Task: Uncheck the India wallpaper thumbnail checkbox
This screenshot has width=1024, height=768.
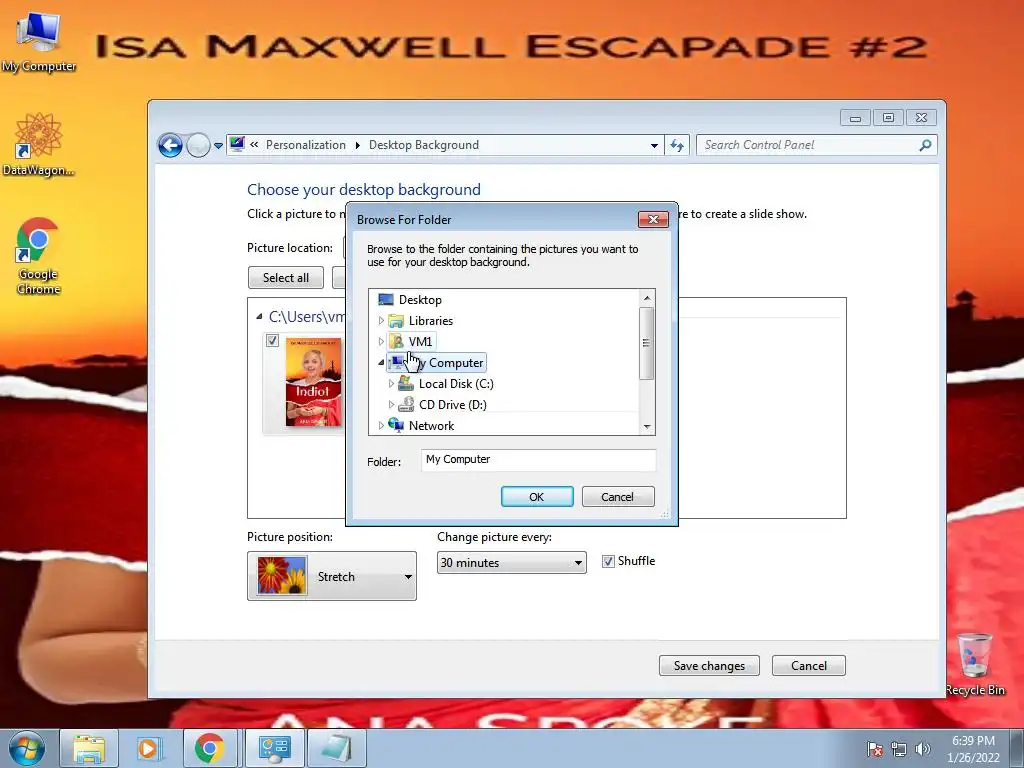Action: (x=272, y=340)
